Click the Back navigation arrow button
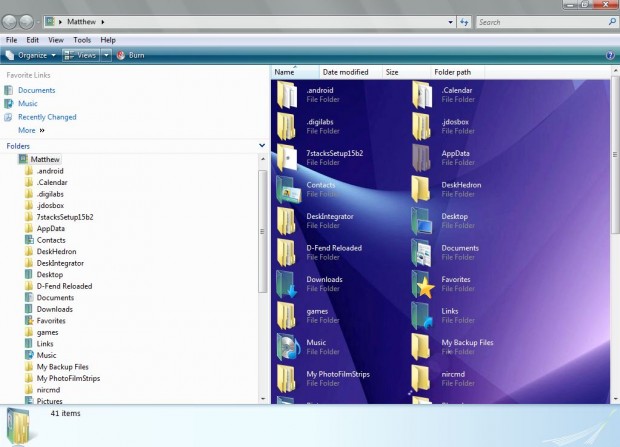The height and width of the screenshot is (447, 620). (9, 22)
